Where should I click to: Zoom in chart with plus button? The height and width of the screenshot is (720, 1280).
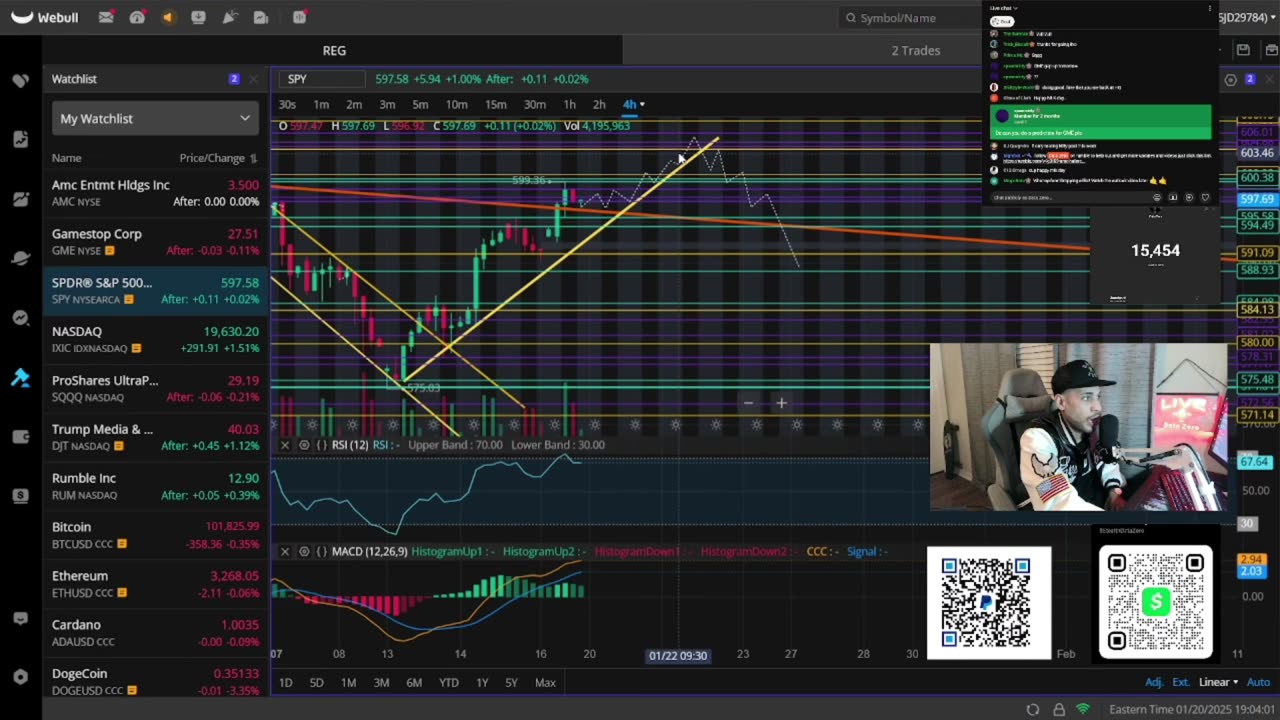(781, 403)
